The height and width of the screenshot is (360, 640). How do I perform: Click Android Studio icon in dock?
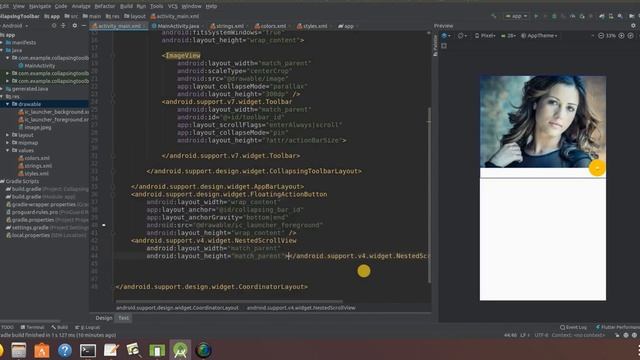[x=180, y=350]
